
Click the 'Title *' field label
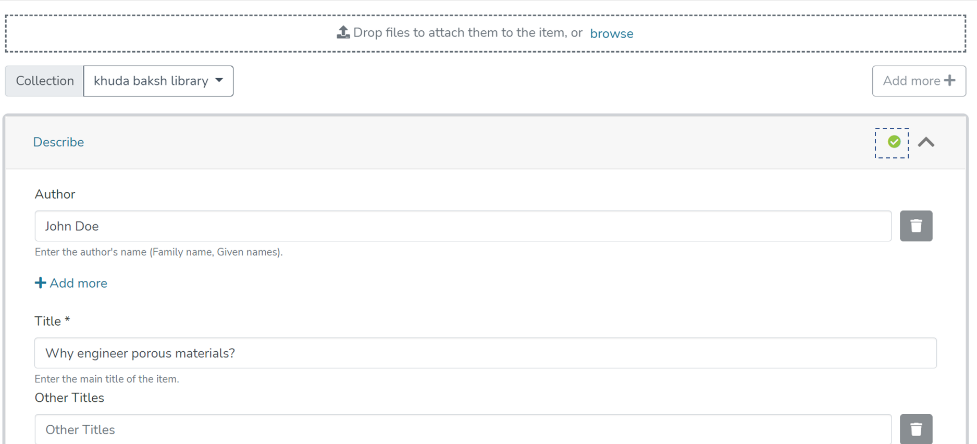[53, 321]
